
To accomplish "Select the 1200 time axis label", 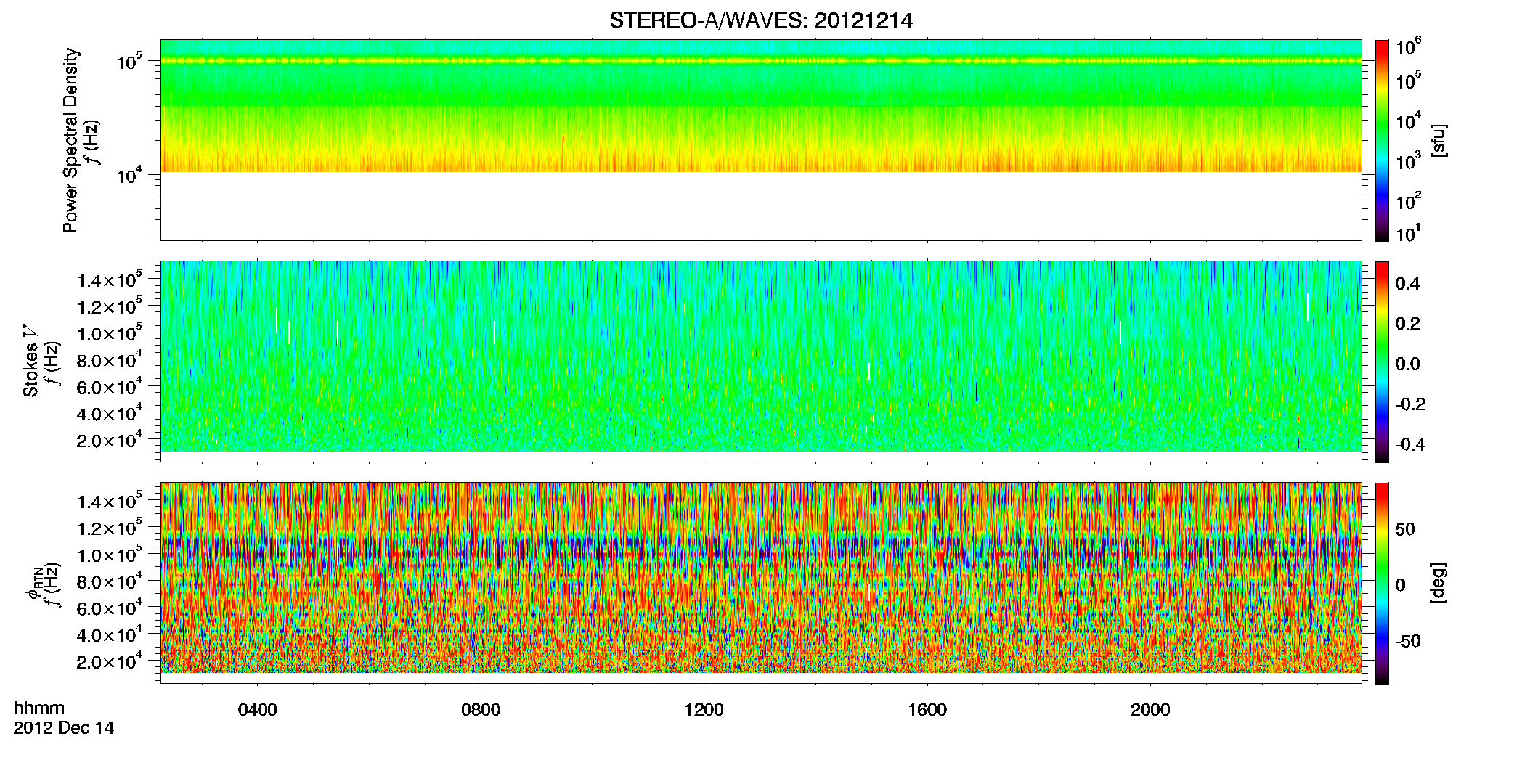I will click(x=704, y=710).
